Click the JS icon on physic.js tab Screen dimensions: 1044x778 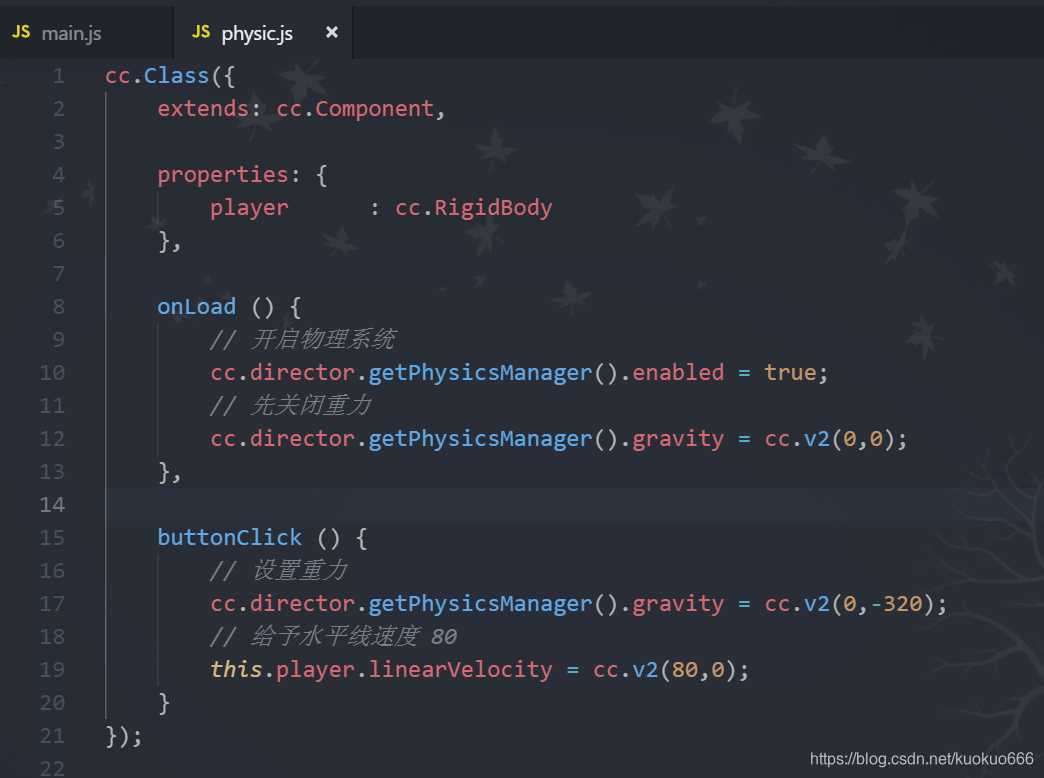click(201, 32)
